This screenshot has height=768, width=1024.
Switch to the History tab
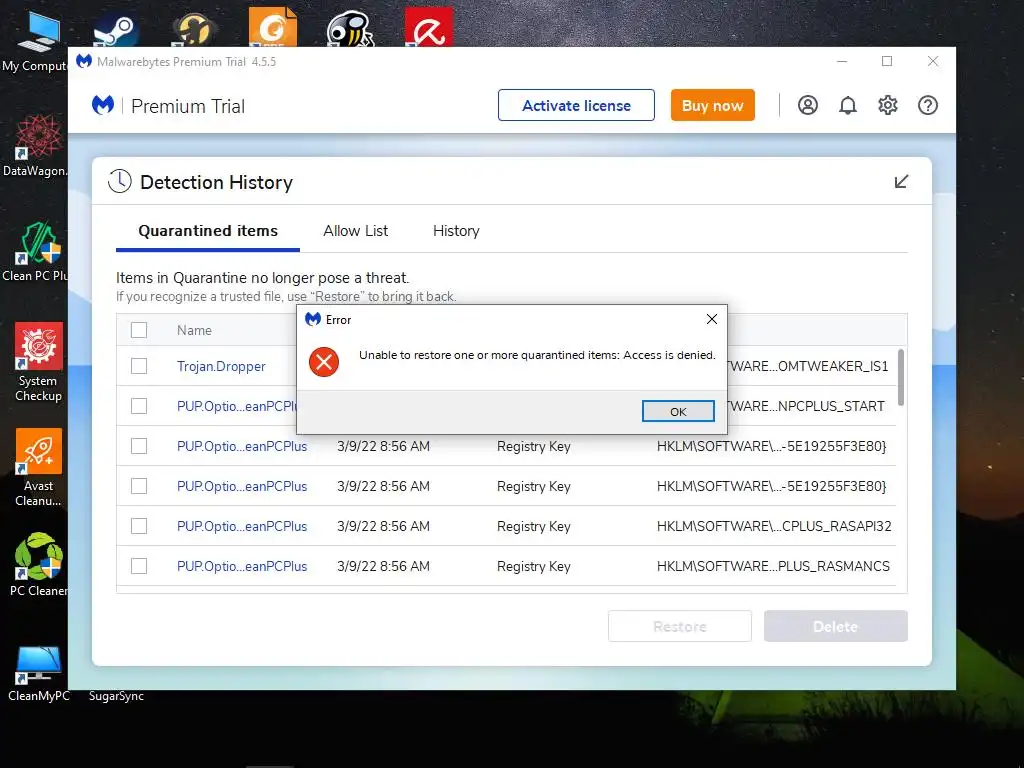pos(456,231)
